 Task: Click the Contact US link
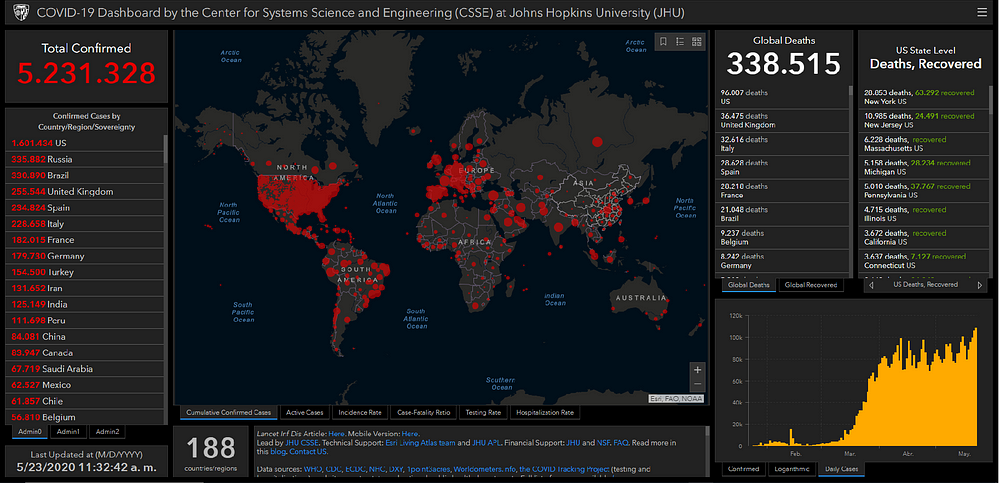click(x=308, y=451)
